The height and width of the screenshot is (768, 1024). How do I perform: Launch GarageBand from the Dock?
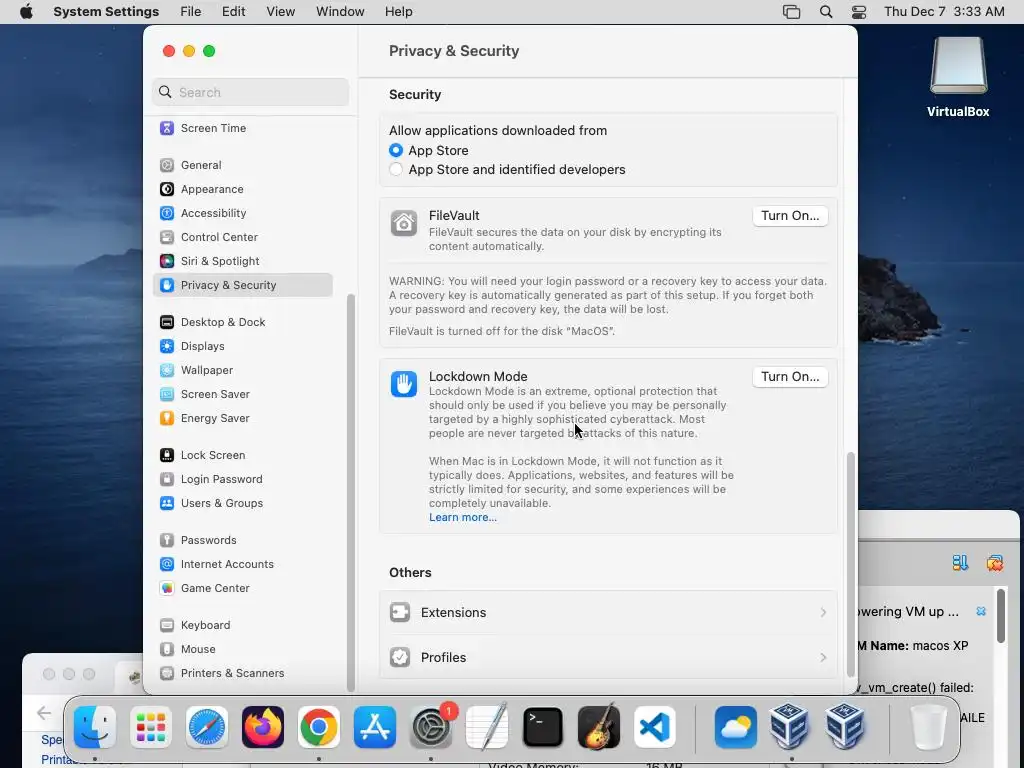click(599, 727)
